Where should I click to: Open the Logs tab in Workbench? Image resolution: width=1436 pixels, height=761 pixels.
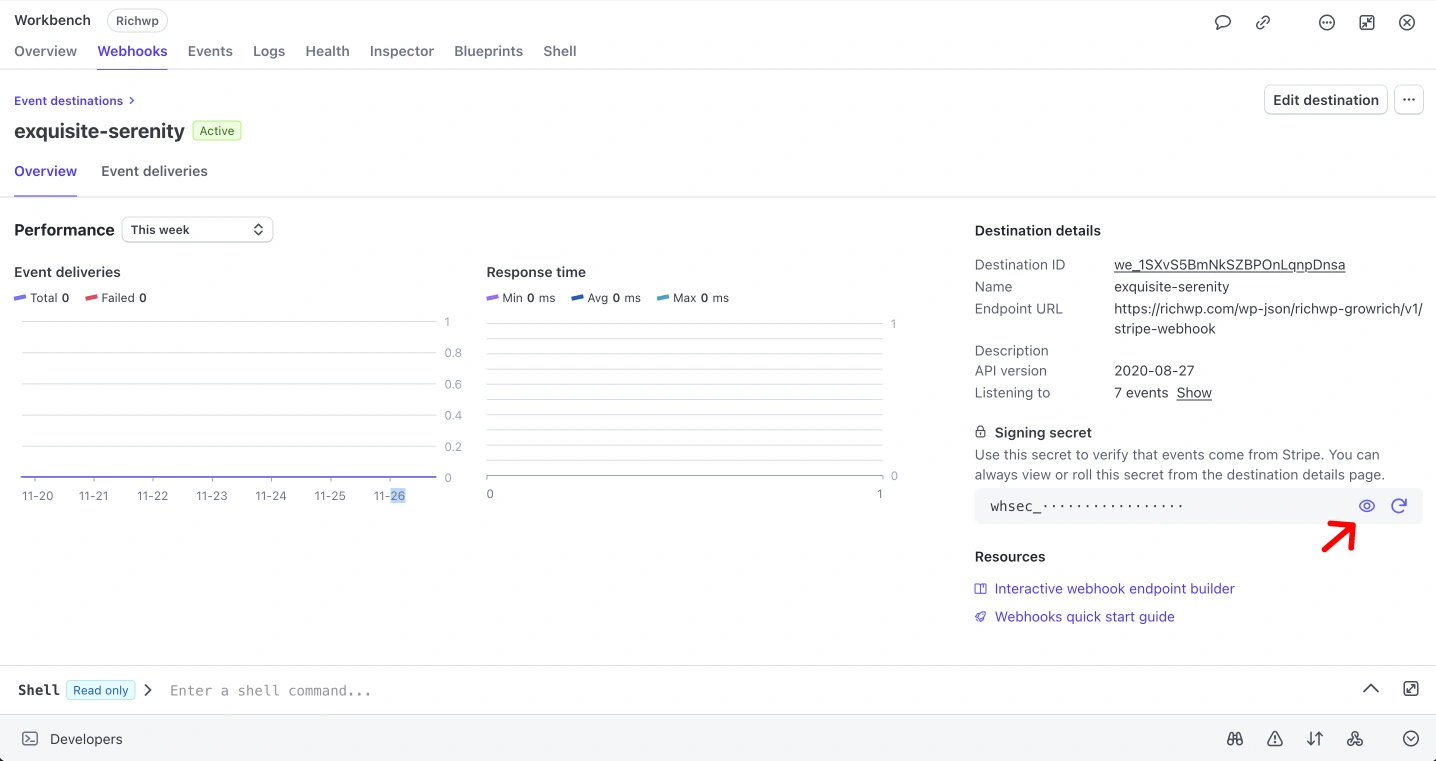269,51
